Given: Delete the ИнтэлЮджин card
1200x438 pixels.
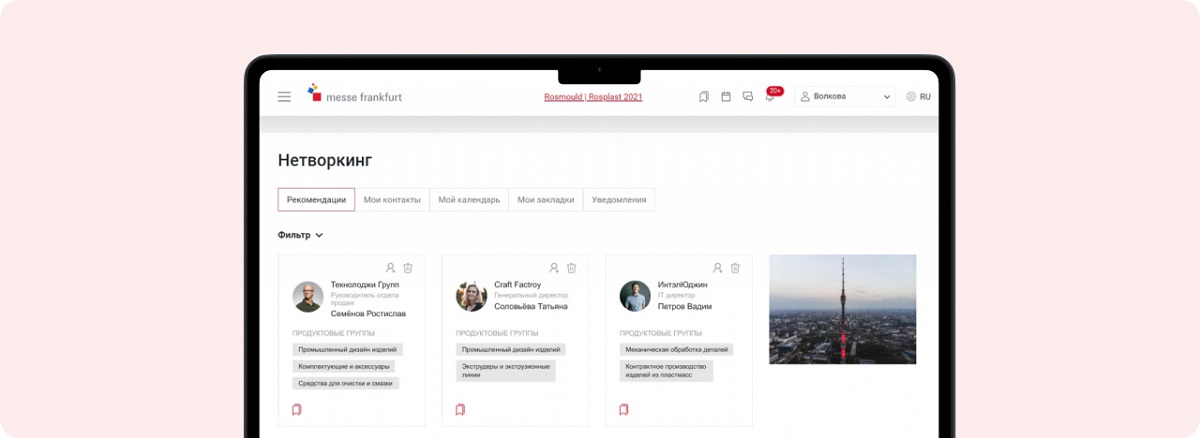Looking at the screenshot, I should point(735,268).
